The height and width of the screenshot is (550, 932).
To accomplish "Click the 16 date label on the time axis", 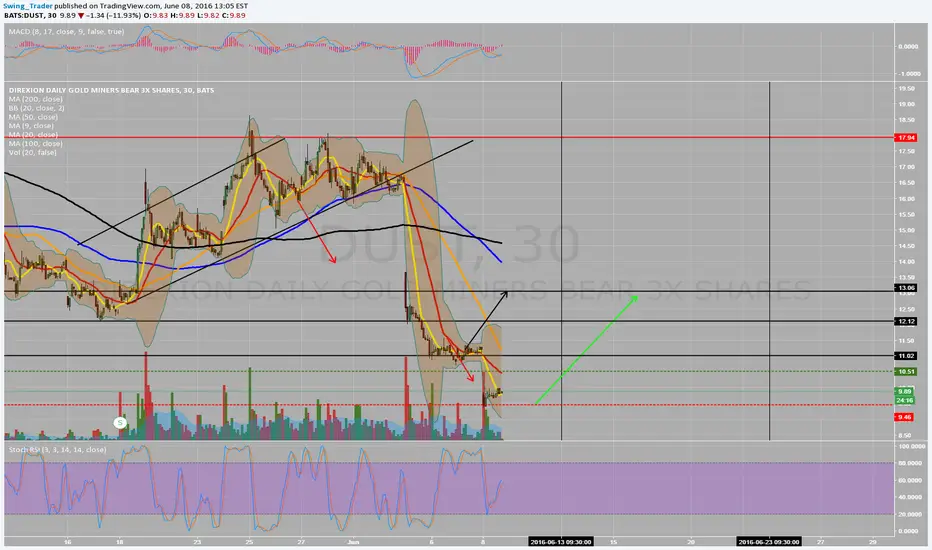I will pos(68,542).
